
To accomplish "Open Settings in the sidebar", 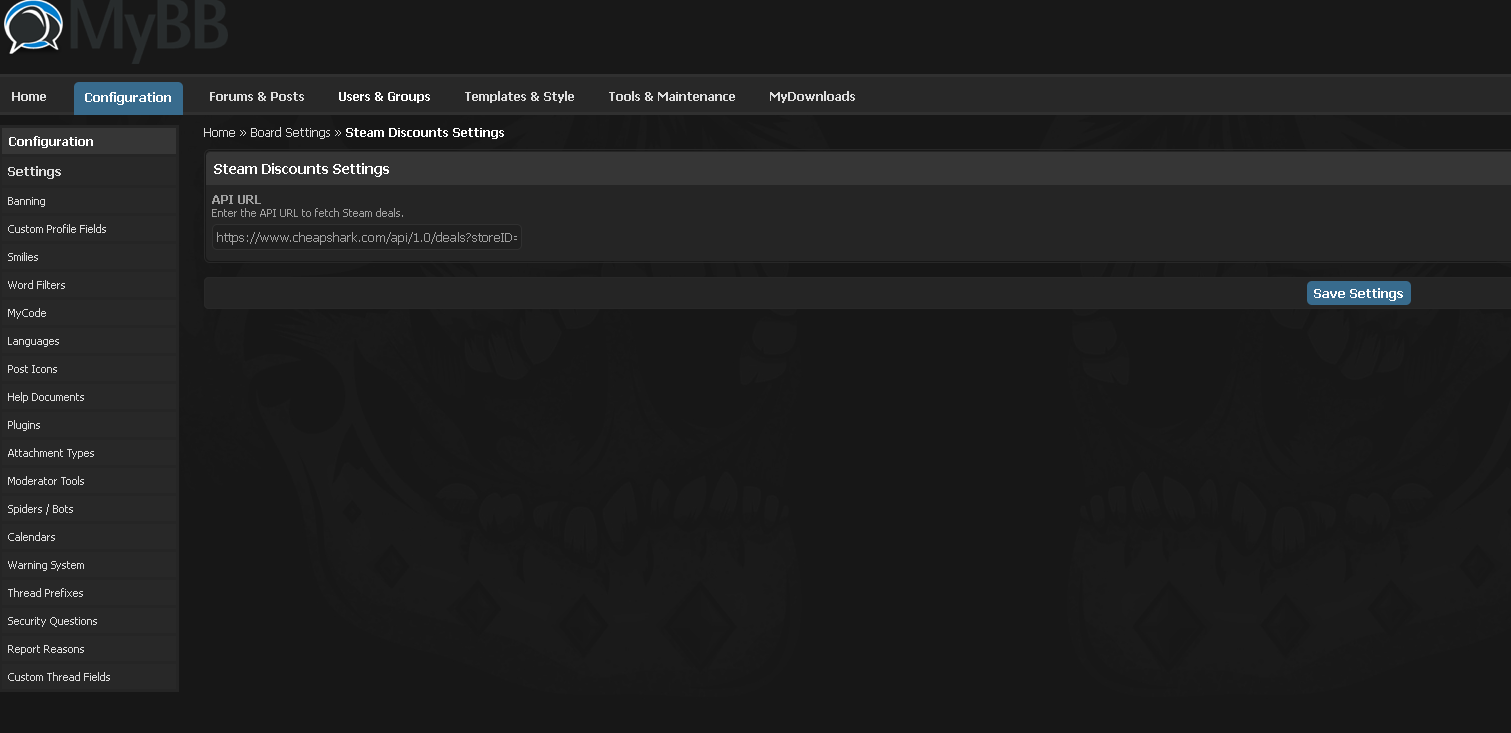I will pyautogui.click(x=34, y=172).
